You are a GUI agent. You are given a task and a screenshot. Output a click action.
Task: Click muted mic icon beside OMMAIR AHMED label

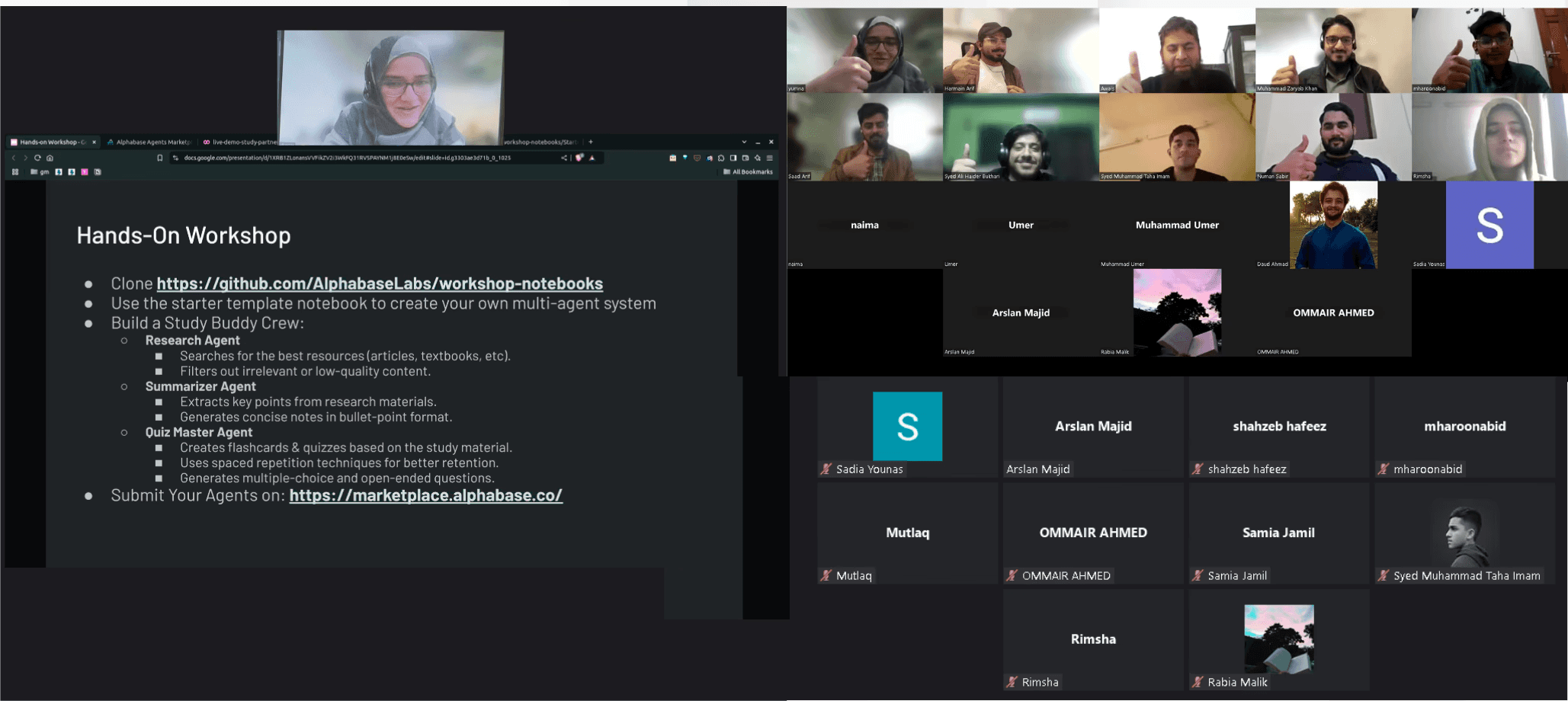click(1012, 576)
